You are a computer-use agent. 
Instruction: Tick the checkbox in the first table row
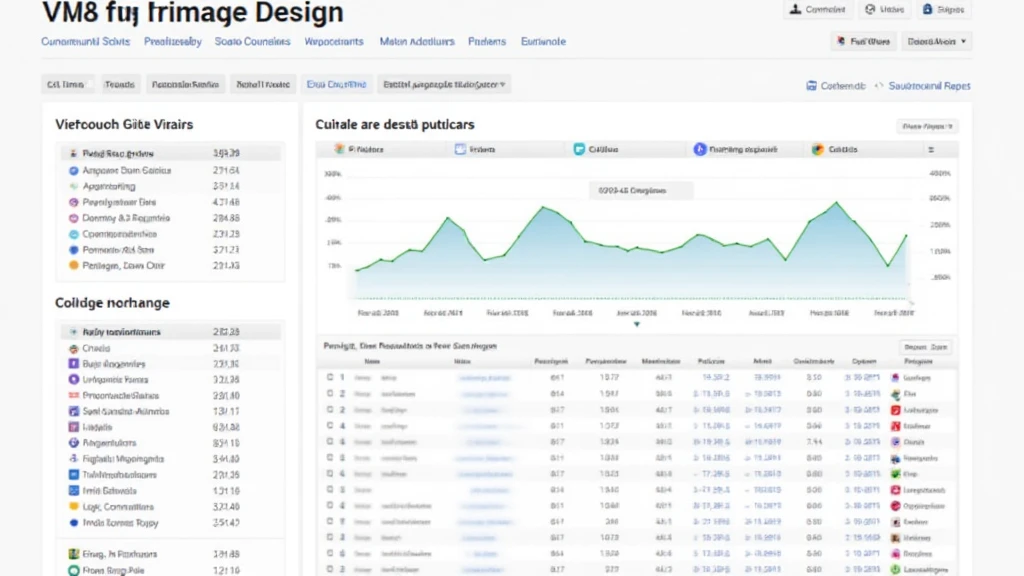329,378
